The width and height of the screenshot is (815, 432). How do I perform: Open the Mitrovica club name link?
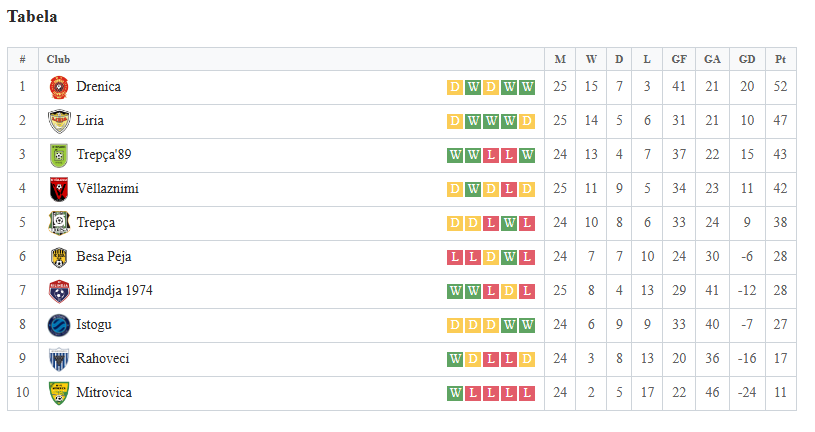104,392
